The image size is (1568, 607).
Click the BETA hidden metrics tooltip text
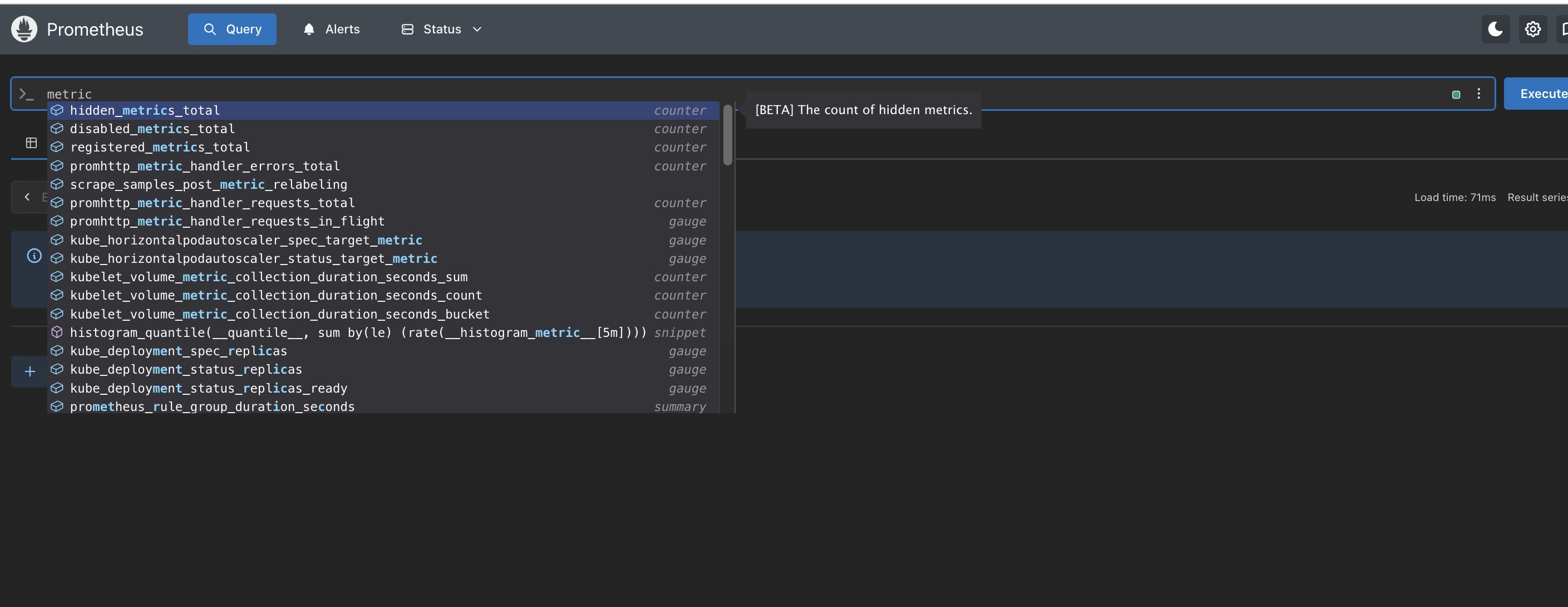click(x=863, y=110)
